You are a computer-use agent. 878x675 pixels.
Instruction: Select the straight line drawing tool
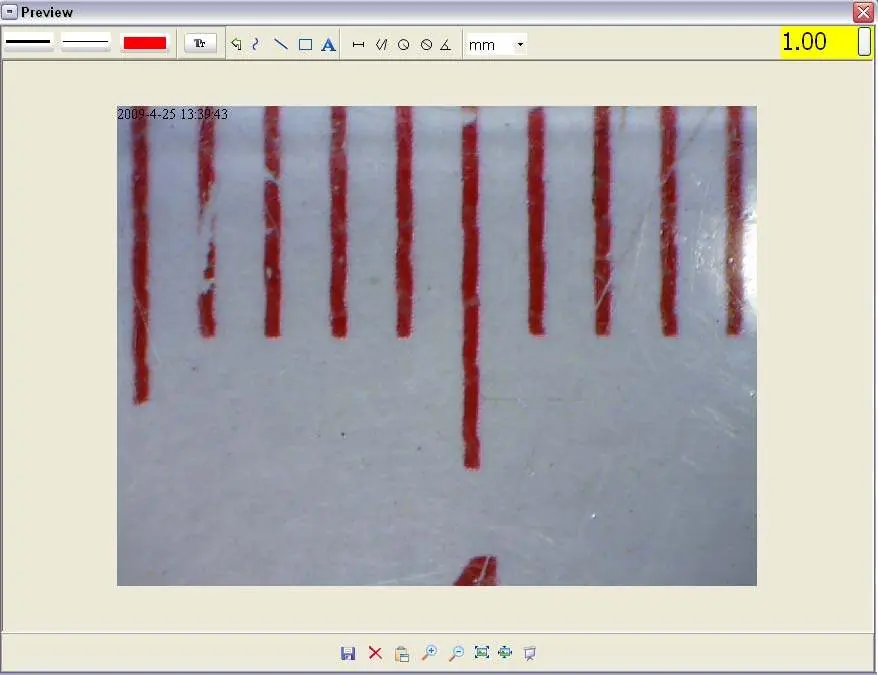click(x=281, y=44)
